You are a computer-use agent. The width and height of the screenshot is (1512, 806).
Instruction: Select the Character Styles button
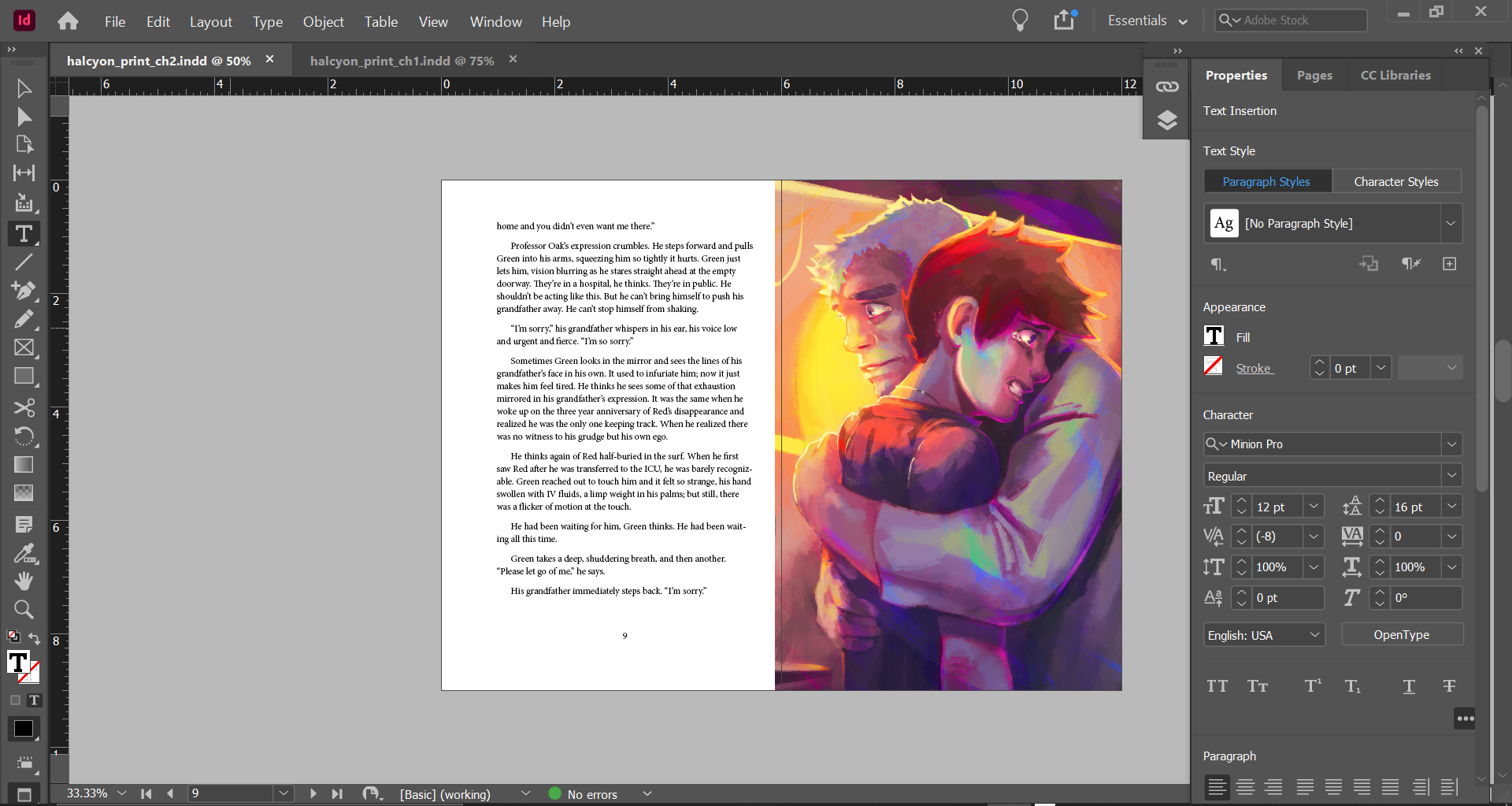tap(1396, 181)
